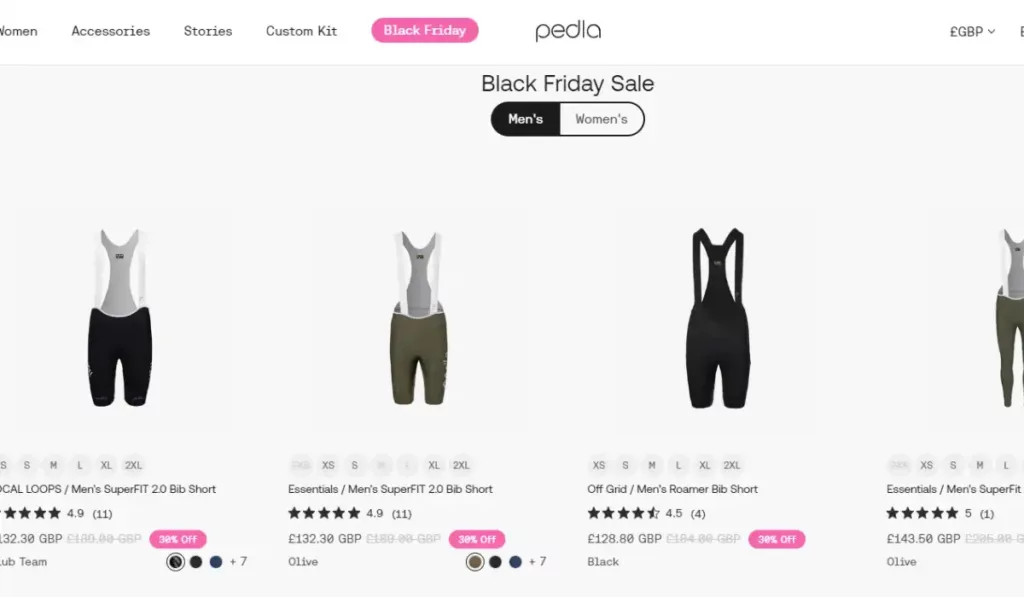The image size is (1024, 597).
Task: Choose size XS on Off Grid Roamer short
Action: click(599, 465)
